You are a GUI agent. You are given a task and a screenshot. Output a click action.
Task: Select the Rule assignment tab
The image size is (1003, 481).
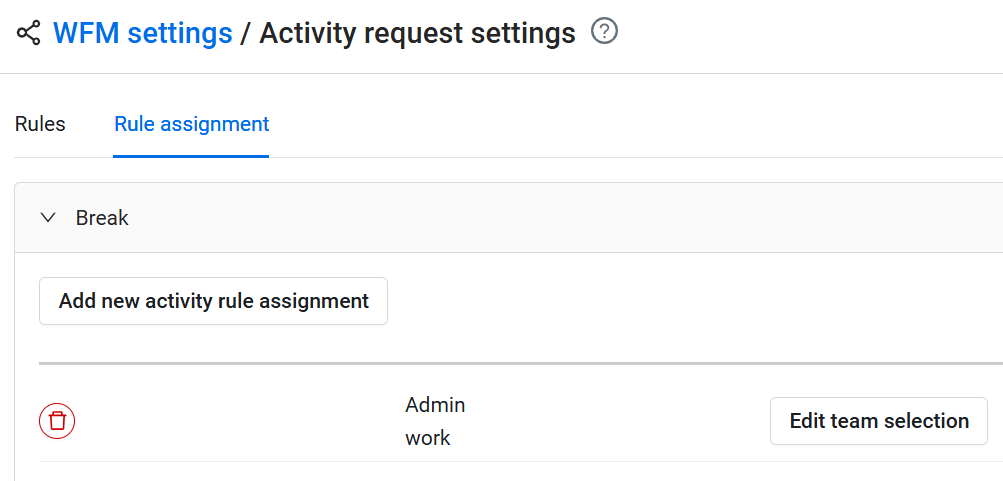tap(191, 125)
